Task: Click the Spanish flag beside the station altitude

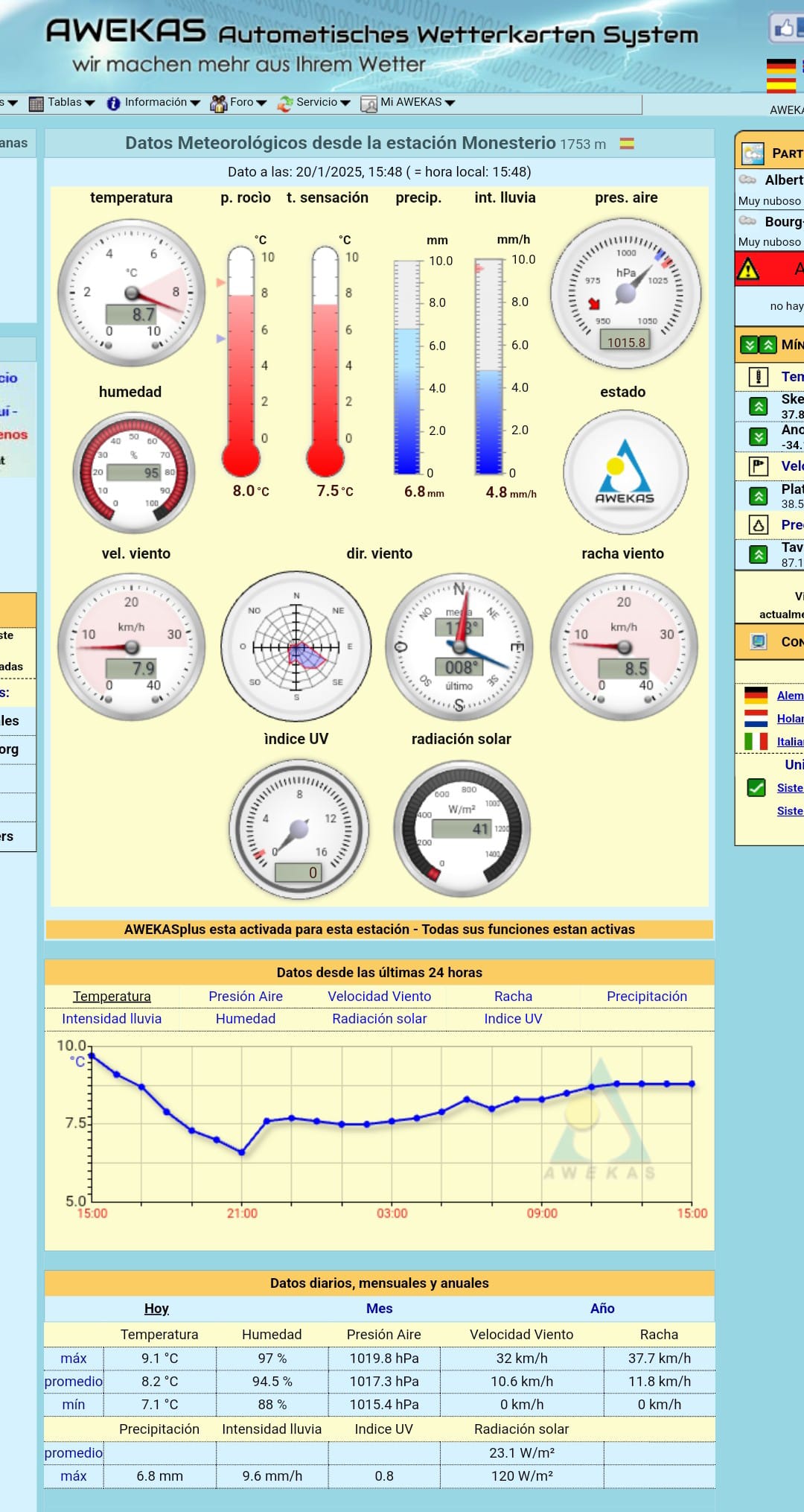Action: [627, 143]
